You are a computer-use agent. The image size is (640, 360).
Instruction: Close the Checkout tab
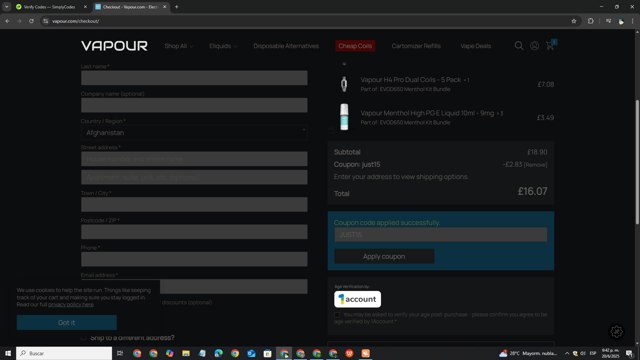click(164, 7)
